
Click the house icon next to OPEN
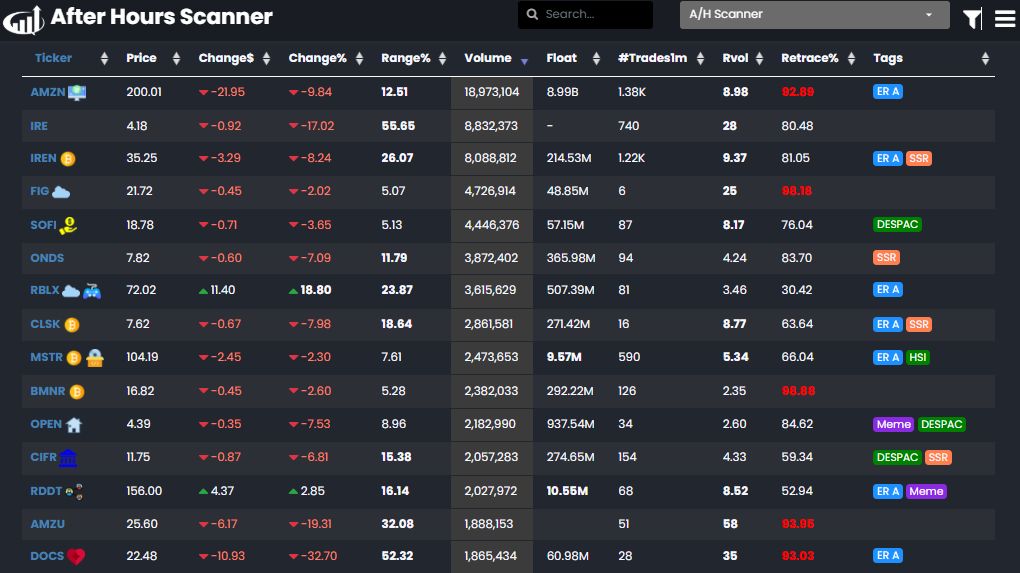74,425
